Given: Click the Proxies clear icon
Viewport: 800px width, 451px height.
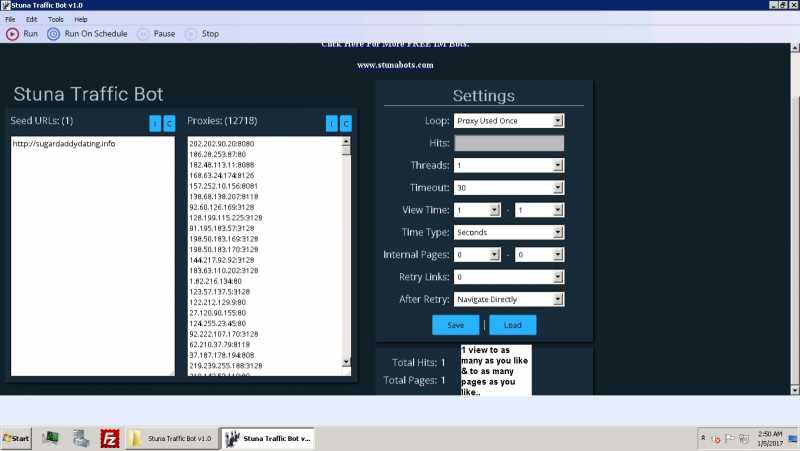Looking at the screenshot, I should pos(346,123).
